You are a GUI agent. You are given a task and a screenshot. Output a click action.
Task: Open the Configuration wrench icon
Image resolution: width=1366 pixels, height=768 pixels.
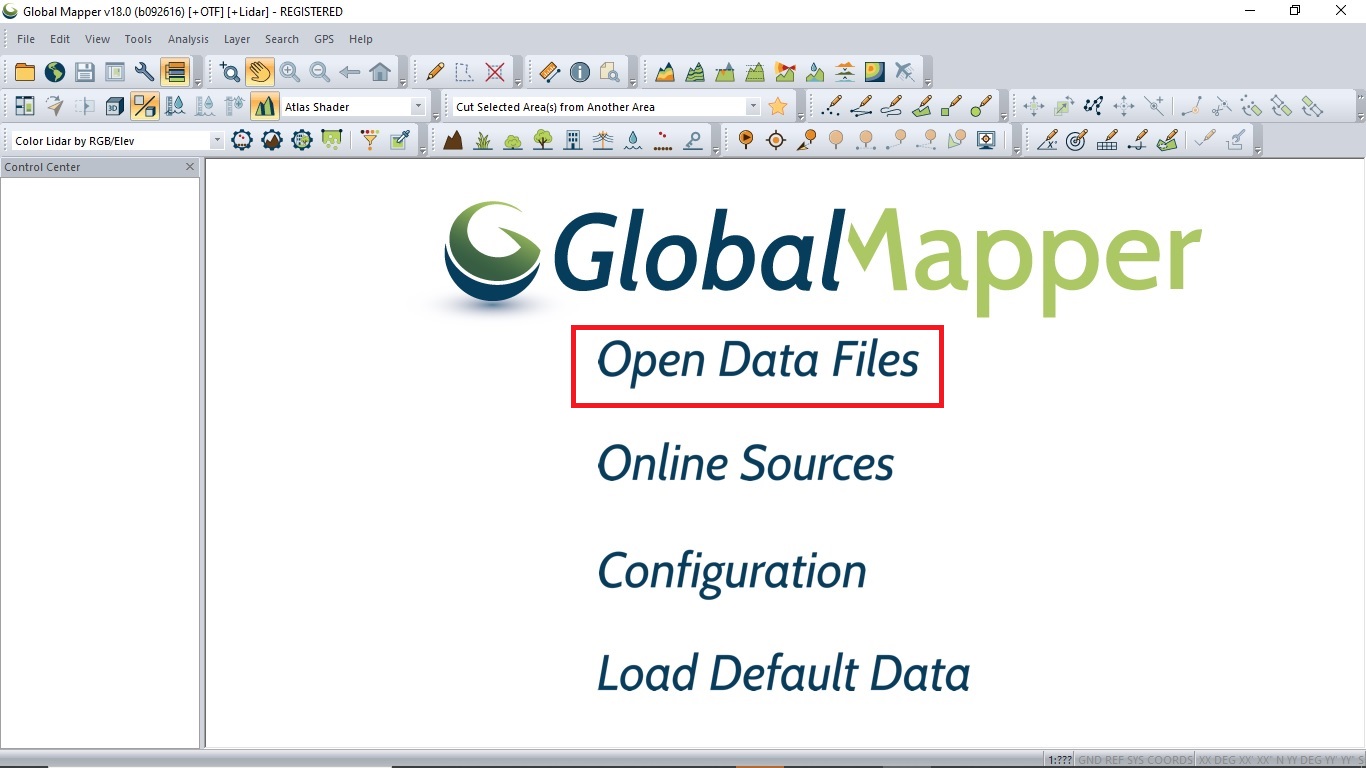[x=143, y=71]
